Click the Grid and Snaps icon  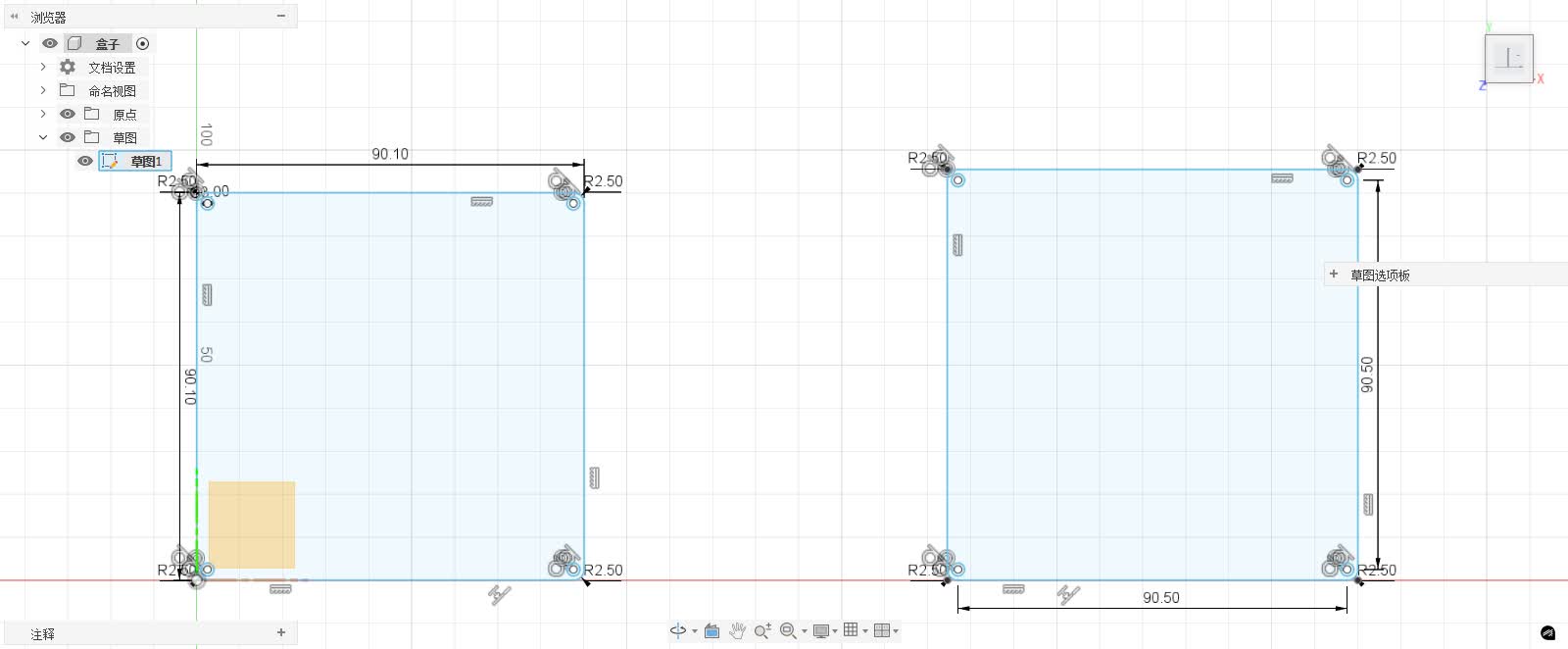(851, 629)
